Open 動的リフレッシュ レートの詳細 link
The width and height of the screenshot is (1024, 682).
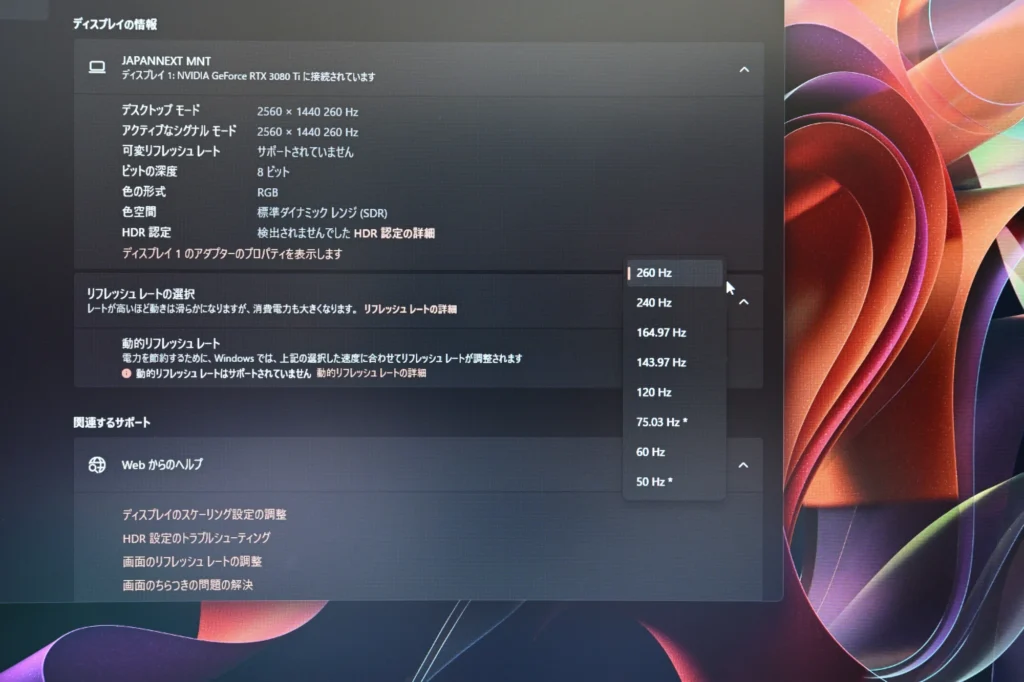372,373
